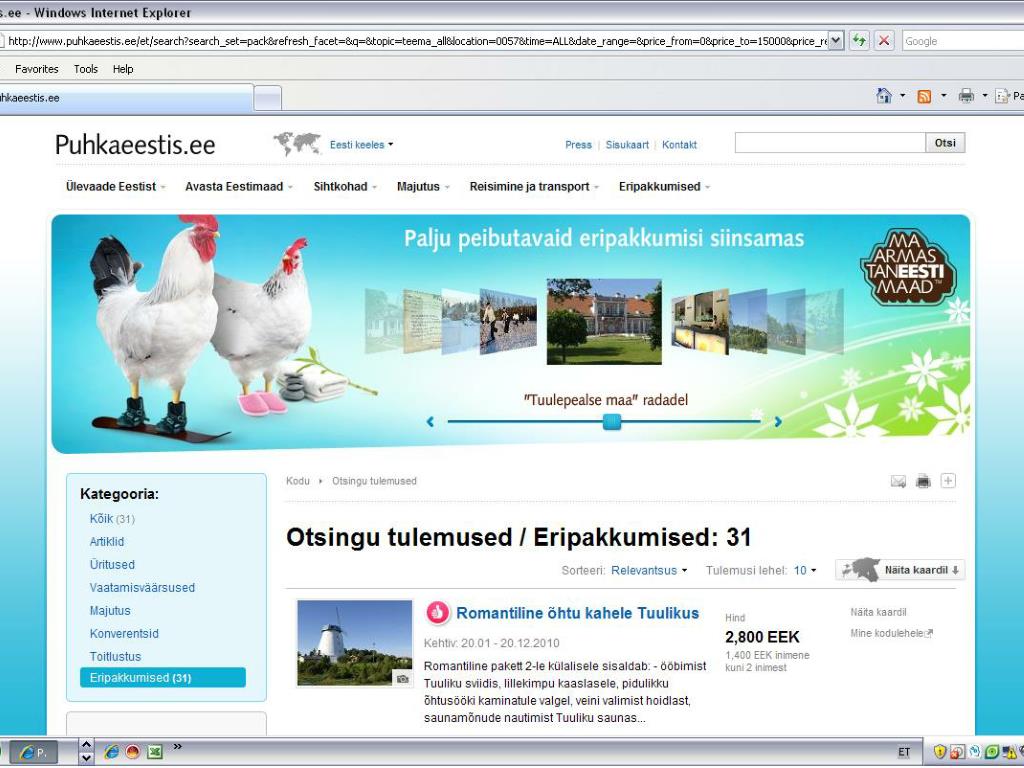Expand Reisimine ja transport menu
The width and height of the screenshot is (1024, 768).
(534, 186)
